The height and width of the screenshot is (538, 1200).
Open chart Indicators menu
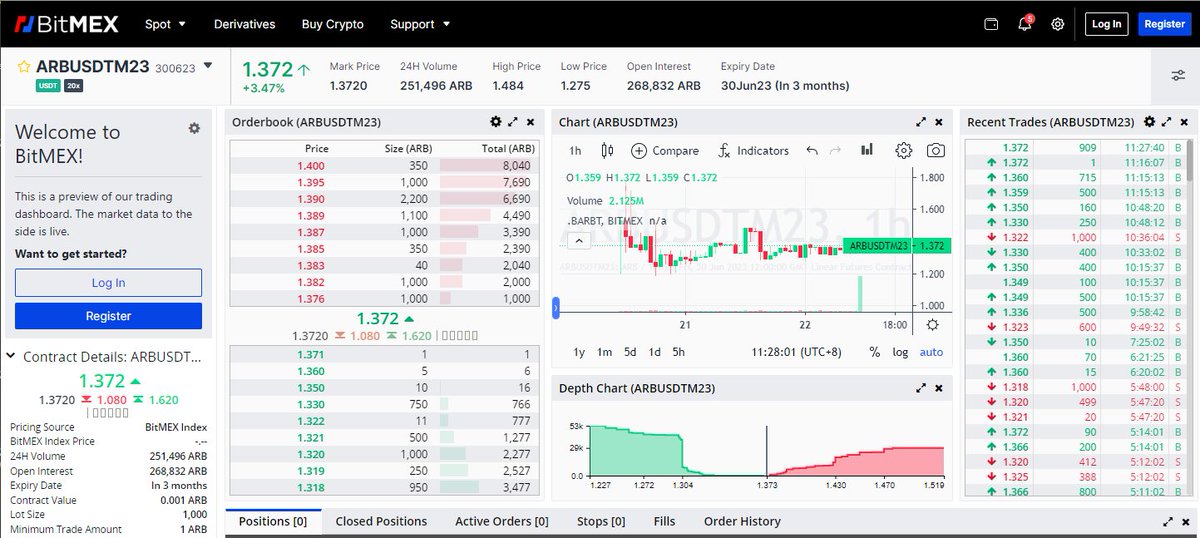pos(753,151)
